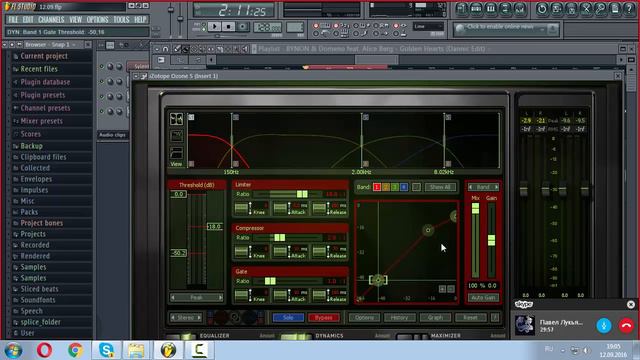Expand the Packs folder in Browser
The height and width of the screenshot is (360, 640).
pos(29,212)
